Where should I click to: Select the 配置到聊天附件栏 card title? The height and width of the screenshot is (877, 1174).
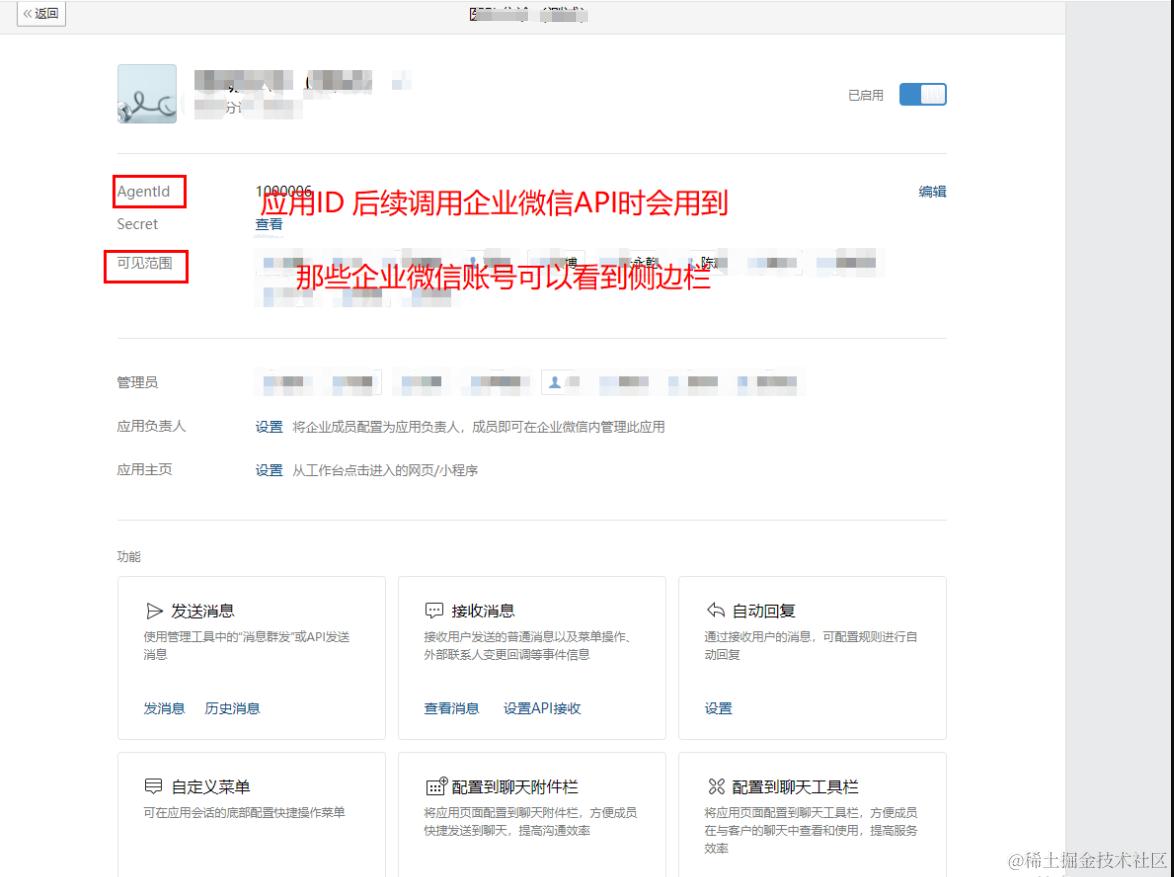[x=515, y=787]
